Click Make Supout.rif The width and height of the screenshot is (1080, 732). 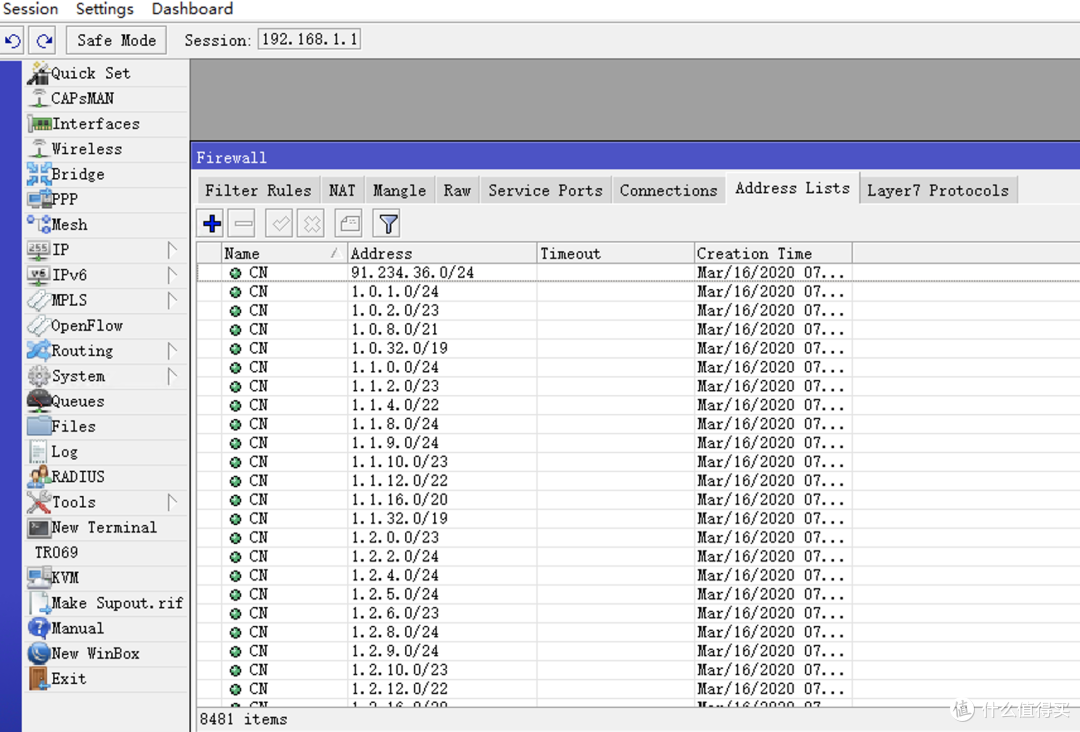click(x=114, y=602)
